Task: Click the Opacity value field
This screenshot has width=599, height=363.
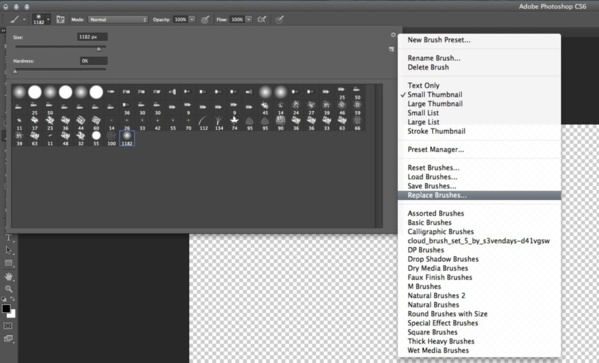Action: 180,19
